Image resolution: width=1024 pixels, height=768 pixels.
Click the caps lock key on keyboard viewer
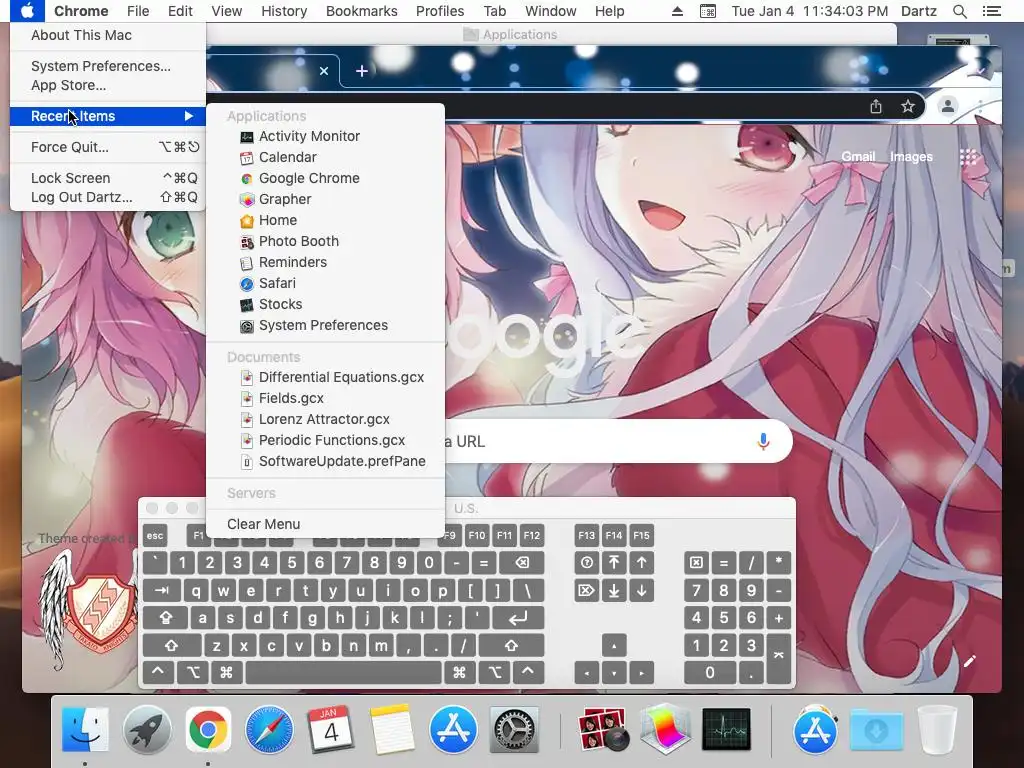click(x=165, y=618)
